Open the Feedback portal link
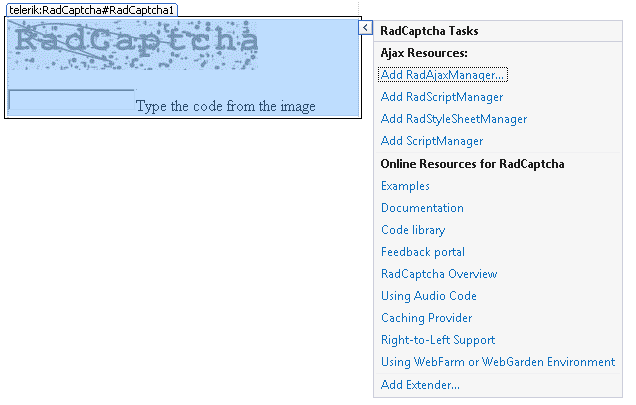Viewport: 636px width, 405px height. 423,252
